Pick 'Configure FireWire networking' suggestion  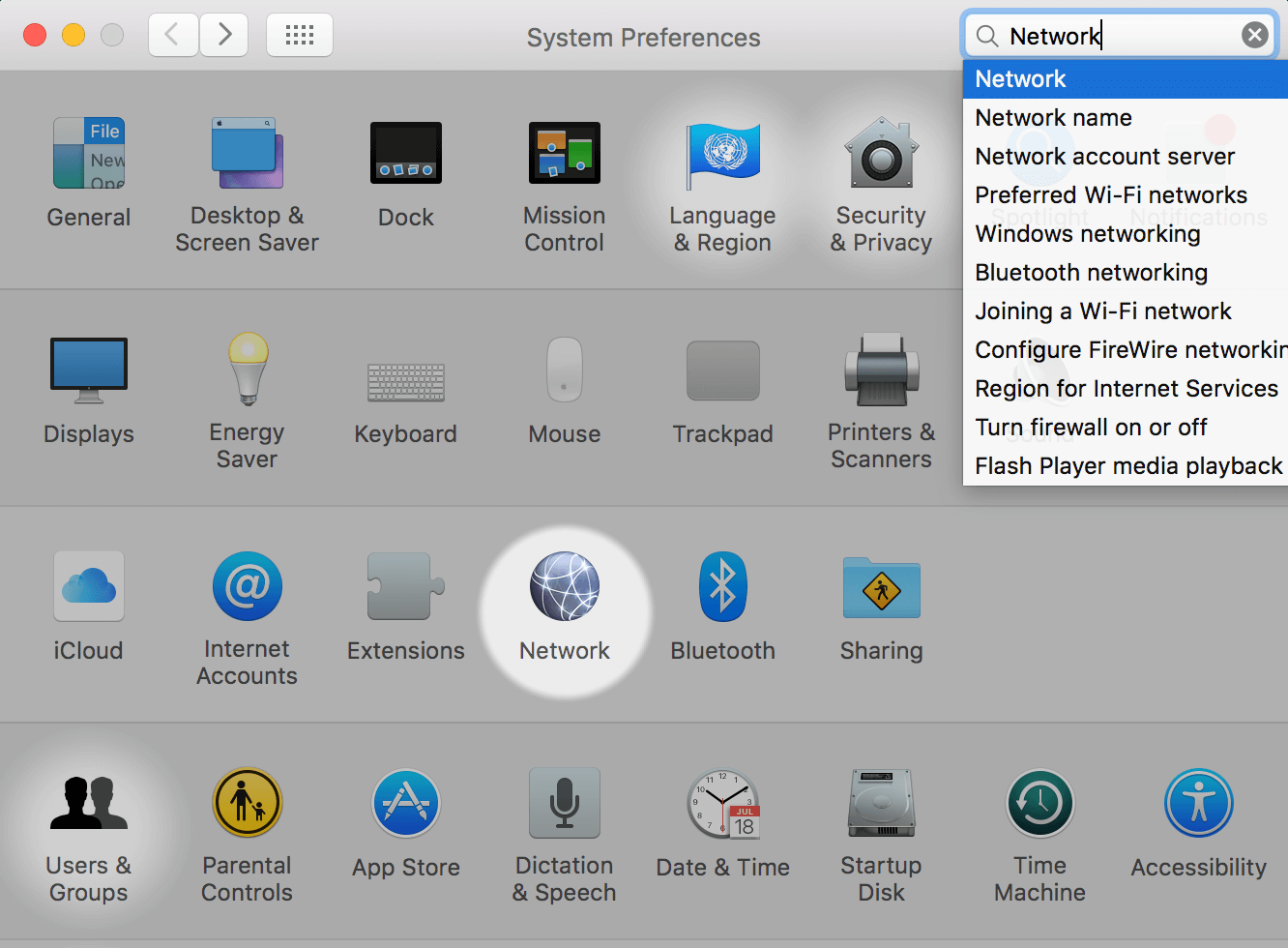(1126, 350)
